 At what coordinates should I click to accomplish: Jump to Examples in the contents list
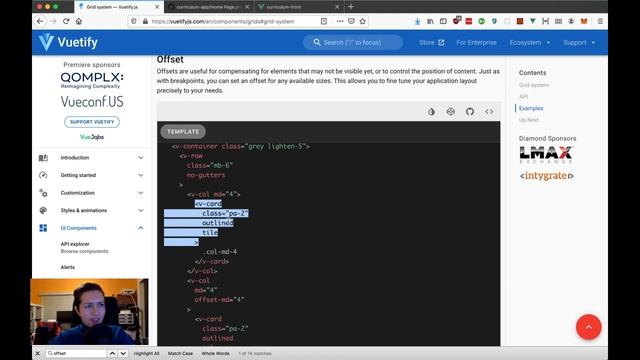[531, 109]
